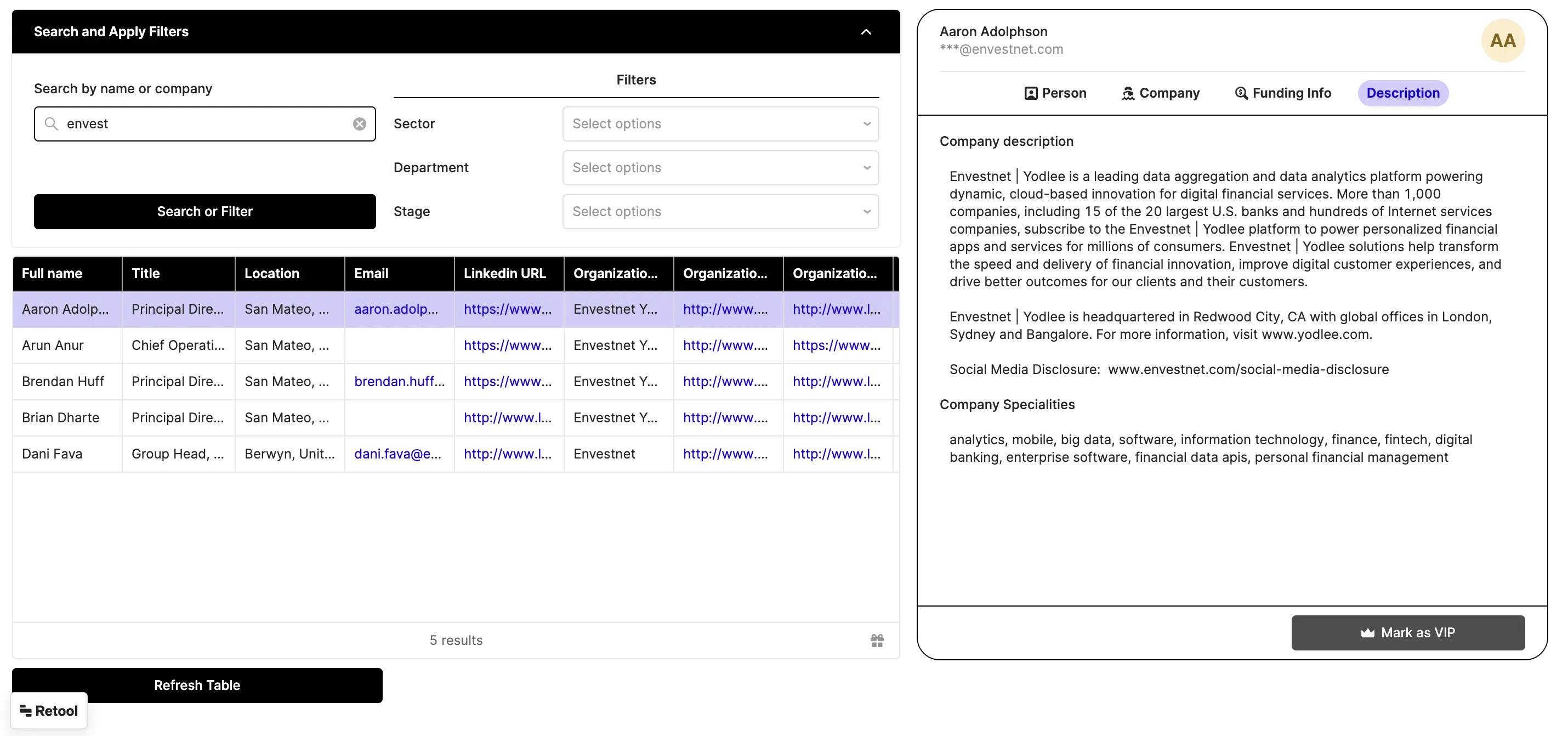Click Chief Operati... title cell
The height and width of the screenshot is (736, 1568).
(x=178, y=346)
